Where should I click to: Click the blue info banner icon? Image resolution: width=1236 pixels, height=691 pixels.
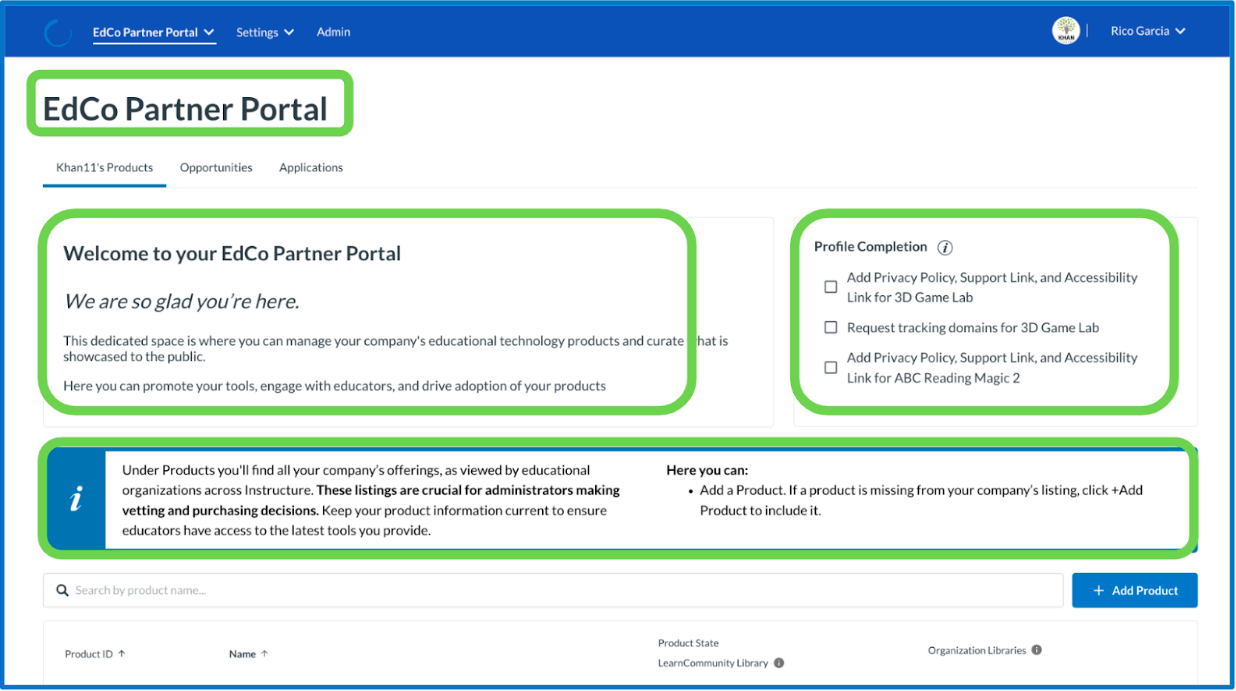pos(76,500)
